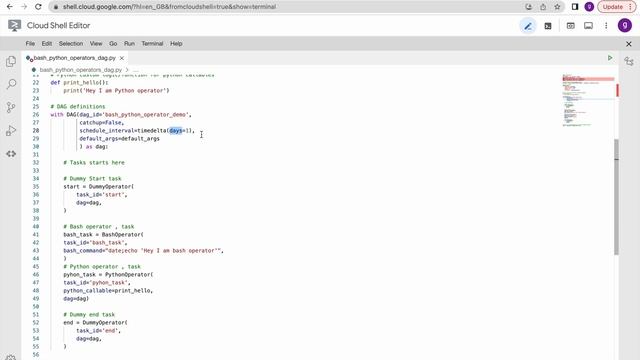Open the Selection menu

(71, 43)
